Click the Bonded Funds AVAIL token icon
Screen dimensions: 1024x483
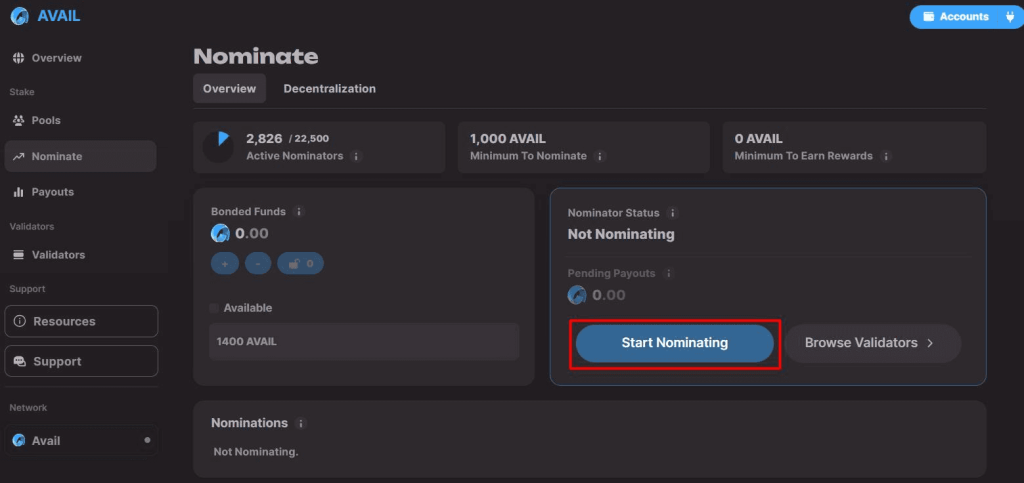[x=220, y=234]
